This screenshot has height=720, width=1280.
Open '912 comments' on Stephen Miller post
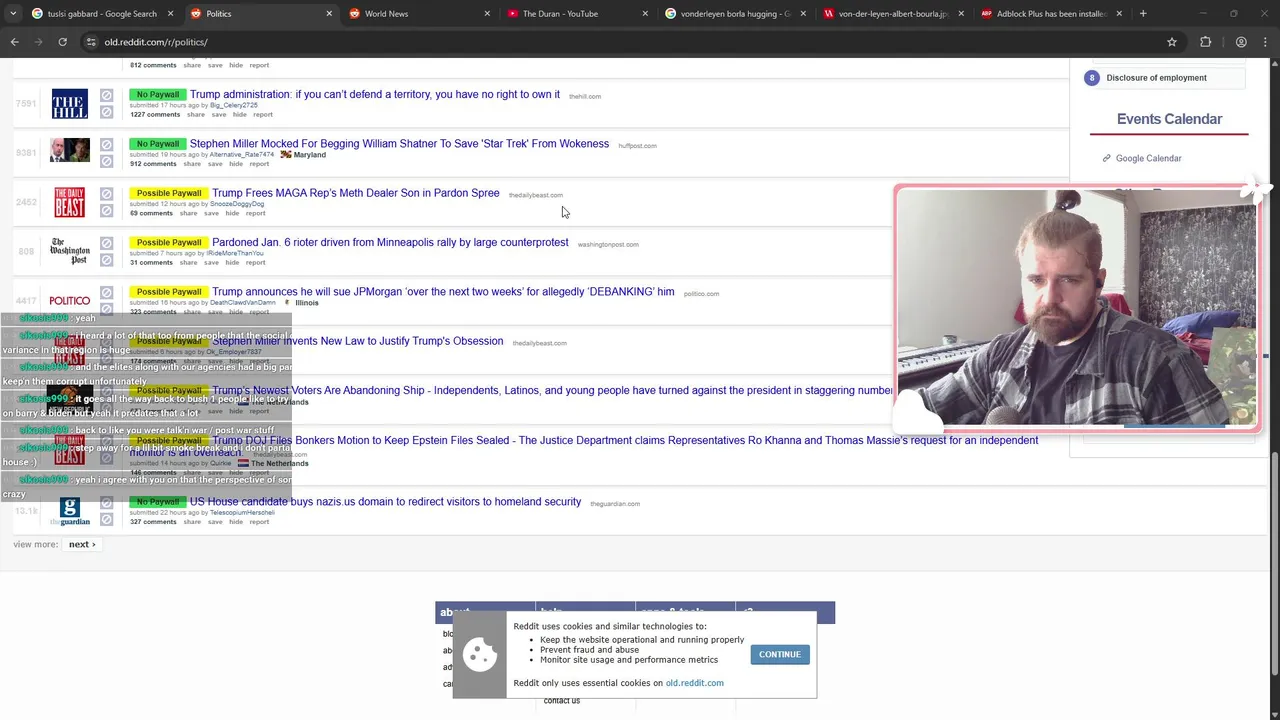(153, 163)
